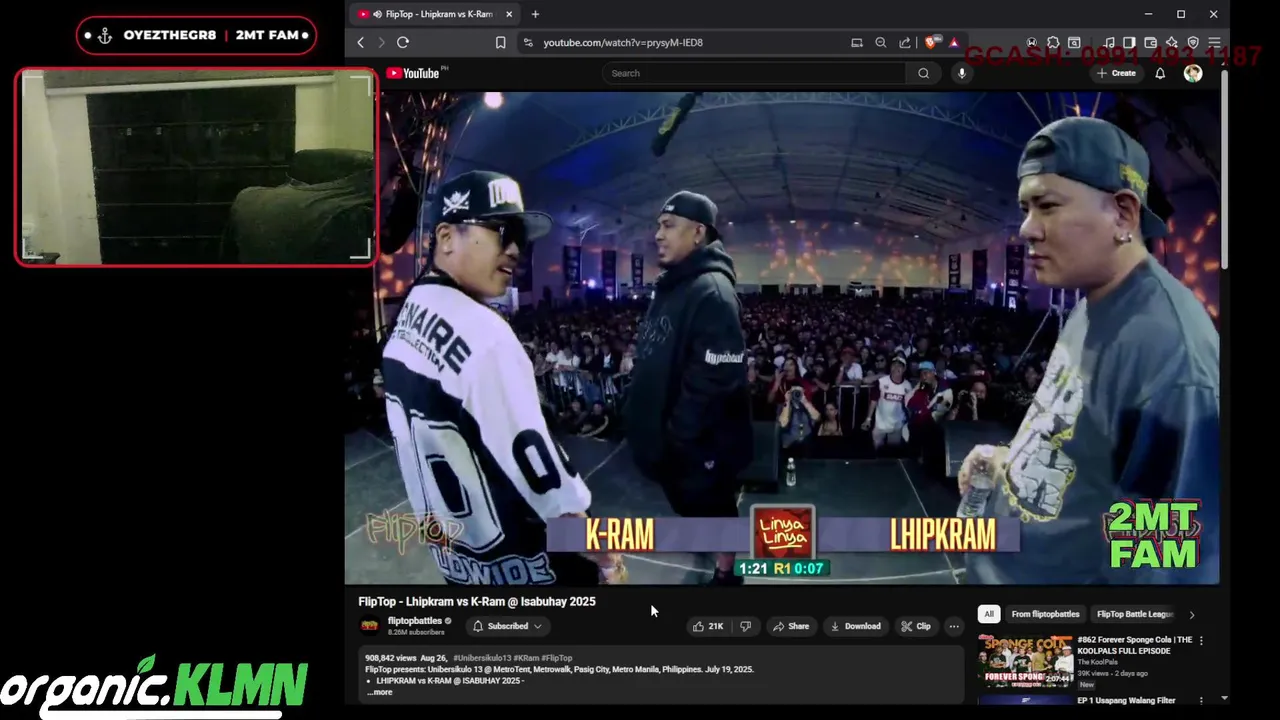1280x720 pixels.
Task: Click the YouTube search field
Action: 755,73
